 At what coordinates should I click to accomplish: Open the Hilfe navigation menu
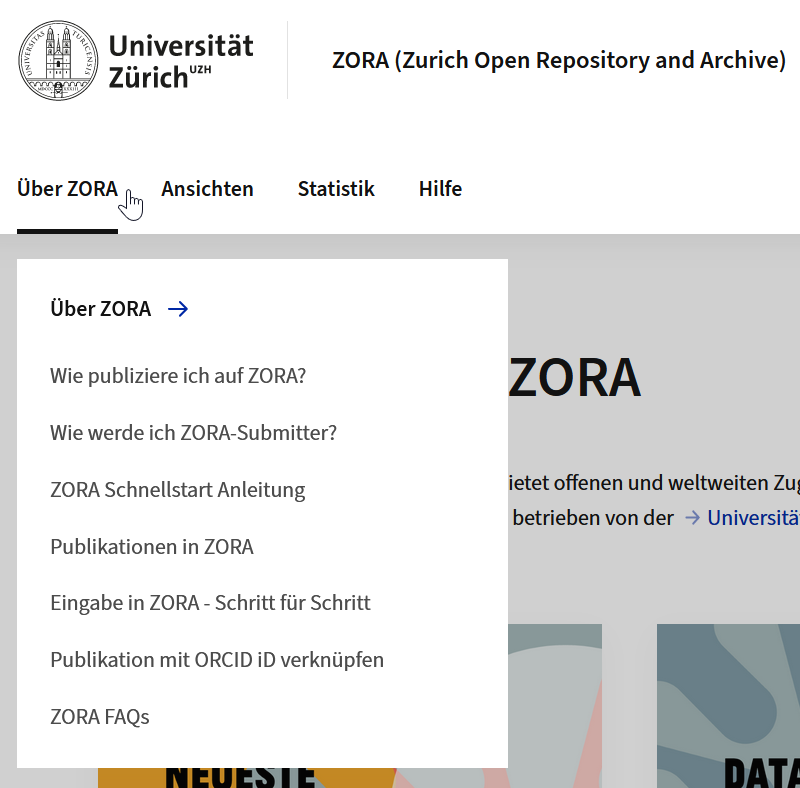(x=440, y=189)
